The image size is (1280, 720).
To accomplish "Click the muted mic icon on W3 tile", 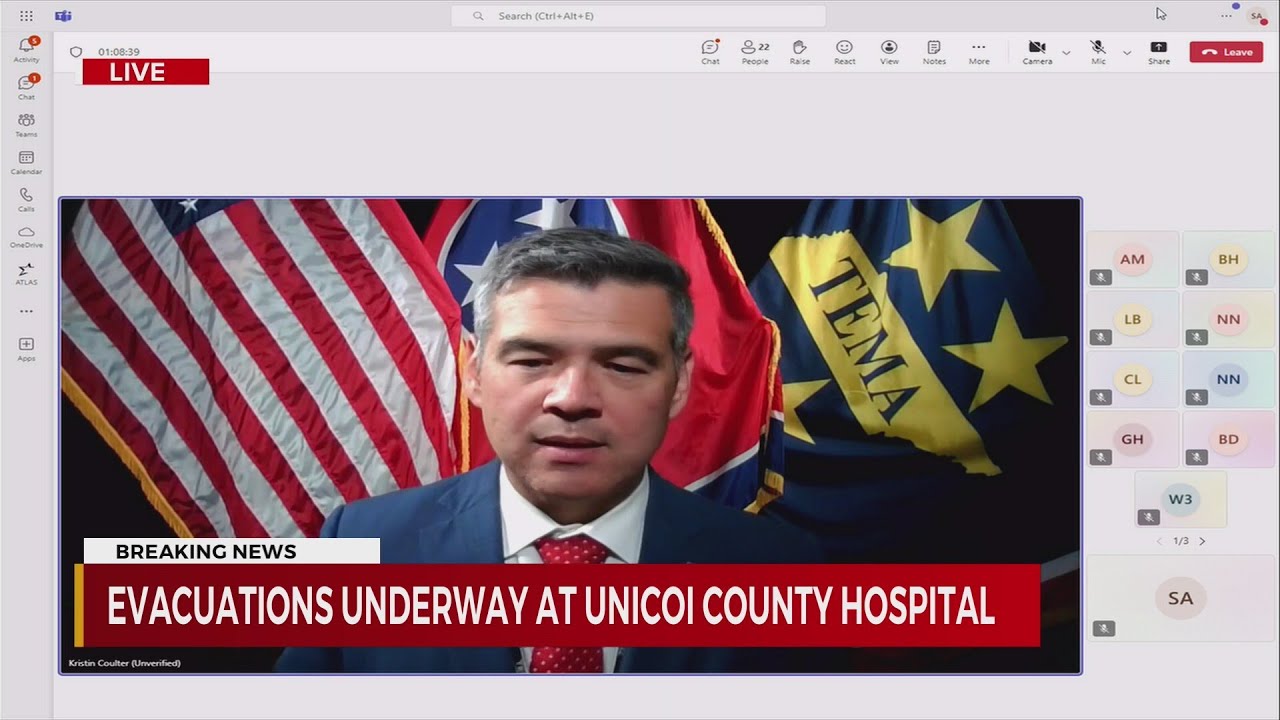I will 1149,517.
